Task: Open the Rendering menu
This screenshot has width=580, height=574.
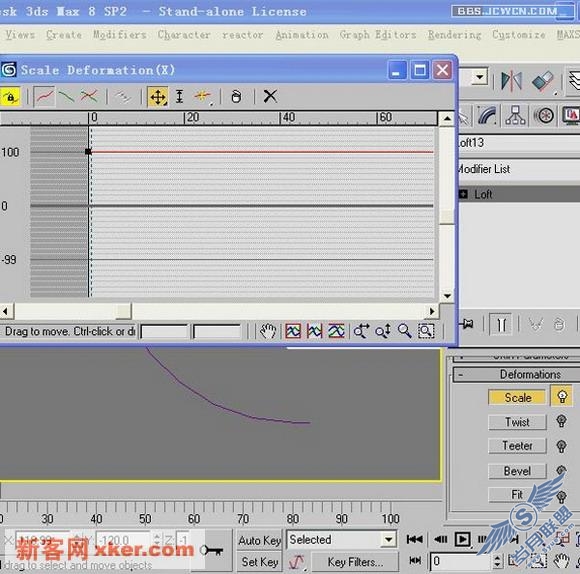Action: point(455,35)
